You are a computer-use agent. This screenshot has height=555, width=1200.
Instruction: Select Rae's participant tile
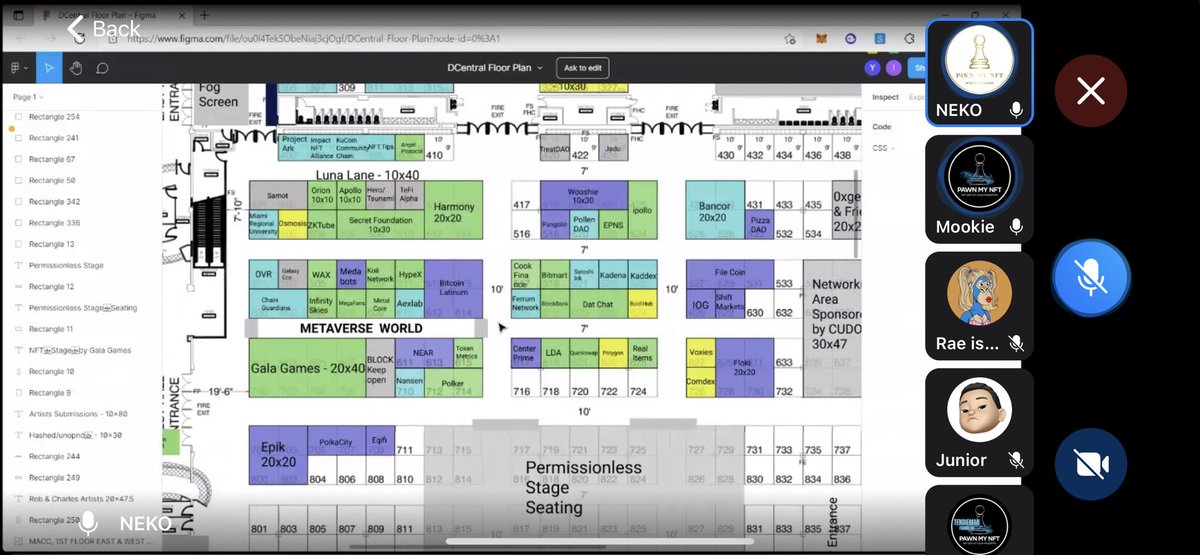[x=979, y=306]
